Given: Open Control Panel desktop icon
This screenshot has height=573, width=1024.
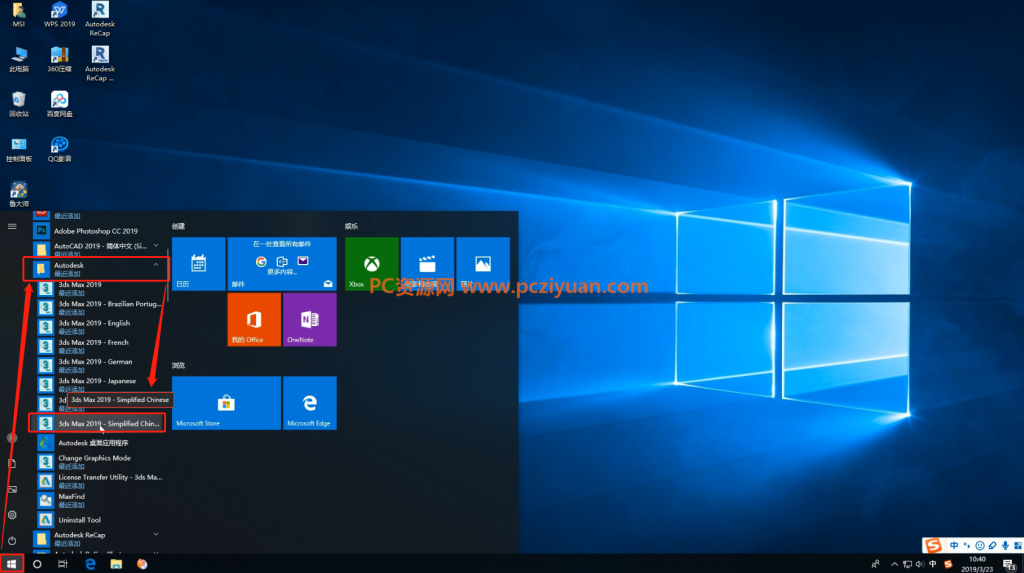Looking at the screenshot, I should click(x=18, y=150).
